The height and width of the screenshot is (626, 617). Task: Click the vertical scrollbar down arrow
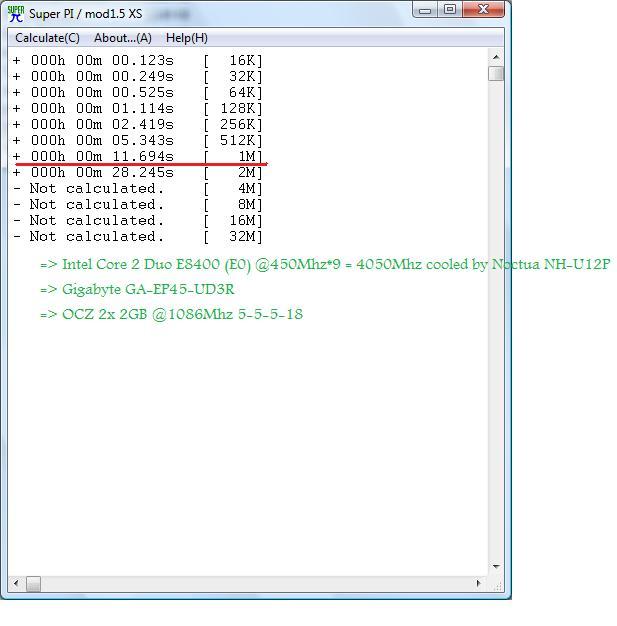(x=496, y=567)
